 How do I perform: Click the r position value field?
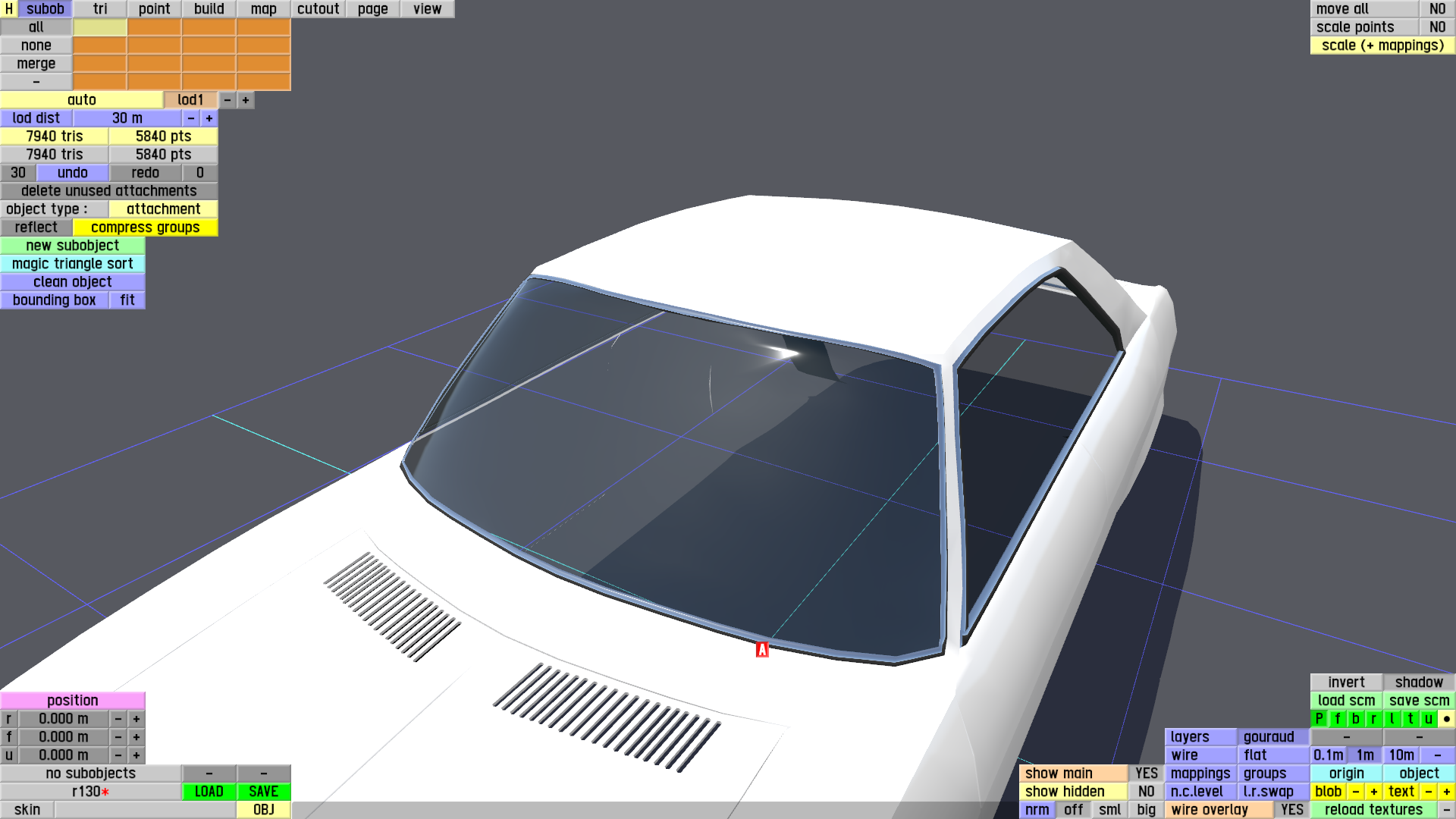[x=64, y=719]
